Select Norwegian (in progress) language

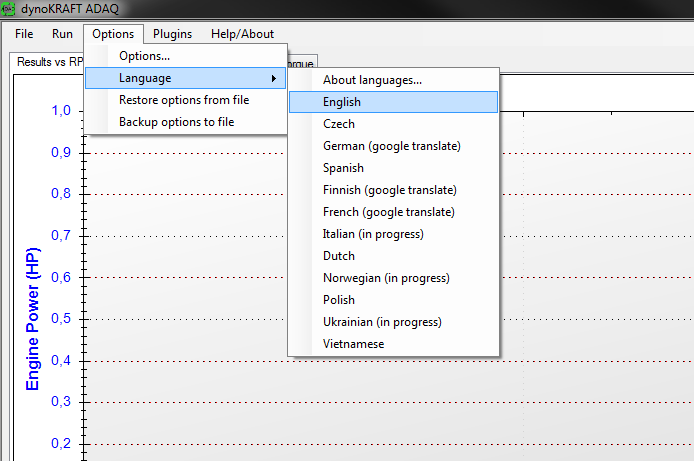(x=393, y=278)
